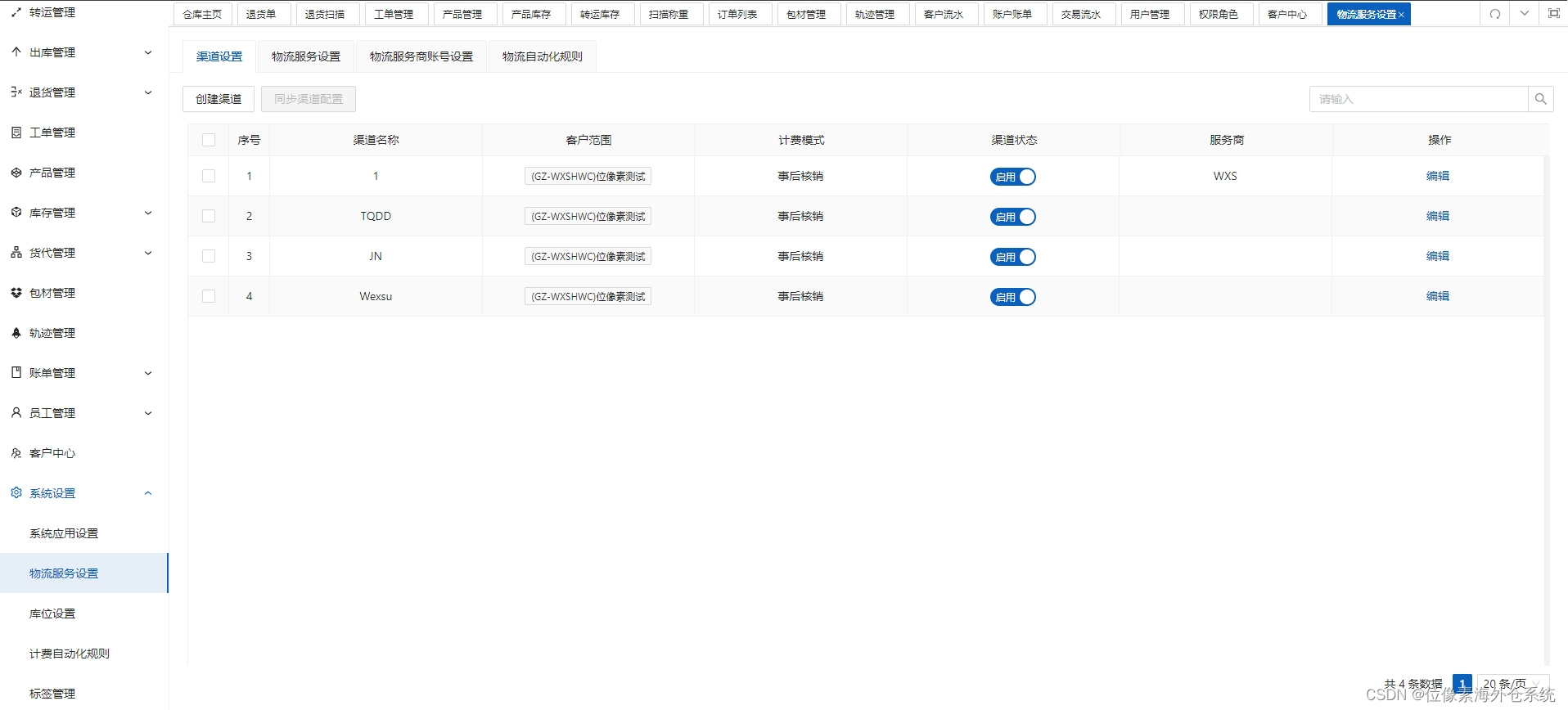The height and width of the screenshot is (710, 1568).
Task: Open 系统应用设置 in sidebar
Action: 64,533
